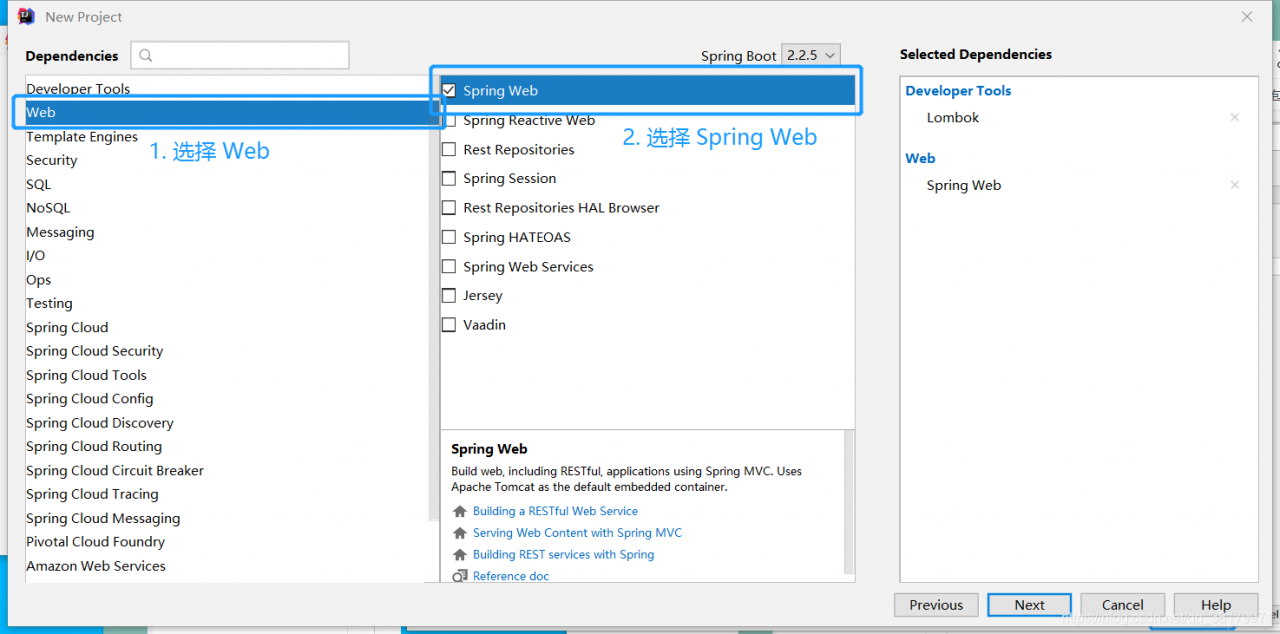This screenshot has height=634, width=1280.
Task: Click the Spring Web description panel scrollbar
Action: coord(849,500)
